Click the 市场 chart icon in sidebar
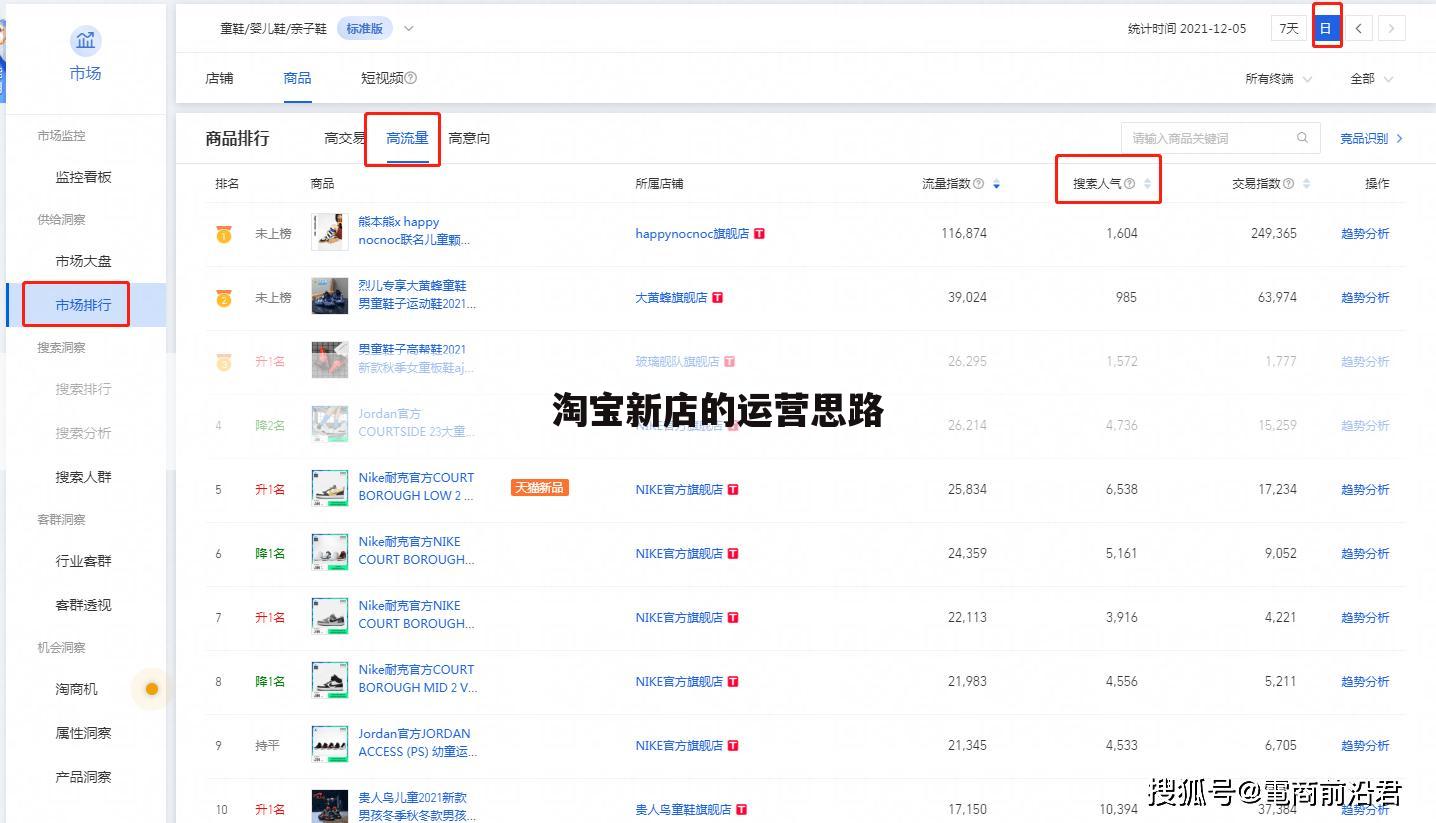The width and height of the screenshot is (1436, 823). click(85, 41)
